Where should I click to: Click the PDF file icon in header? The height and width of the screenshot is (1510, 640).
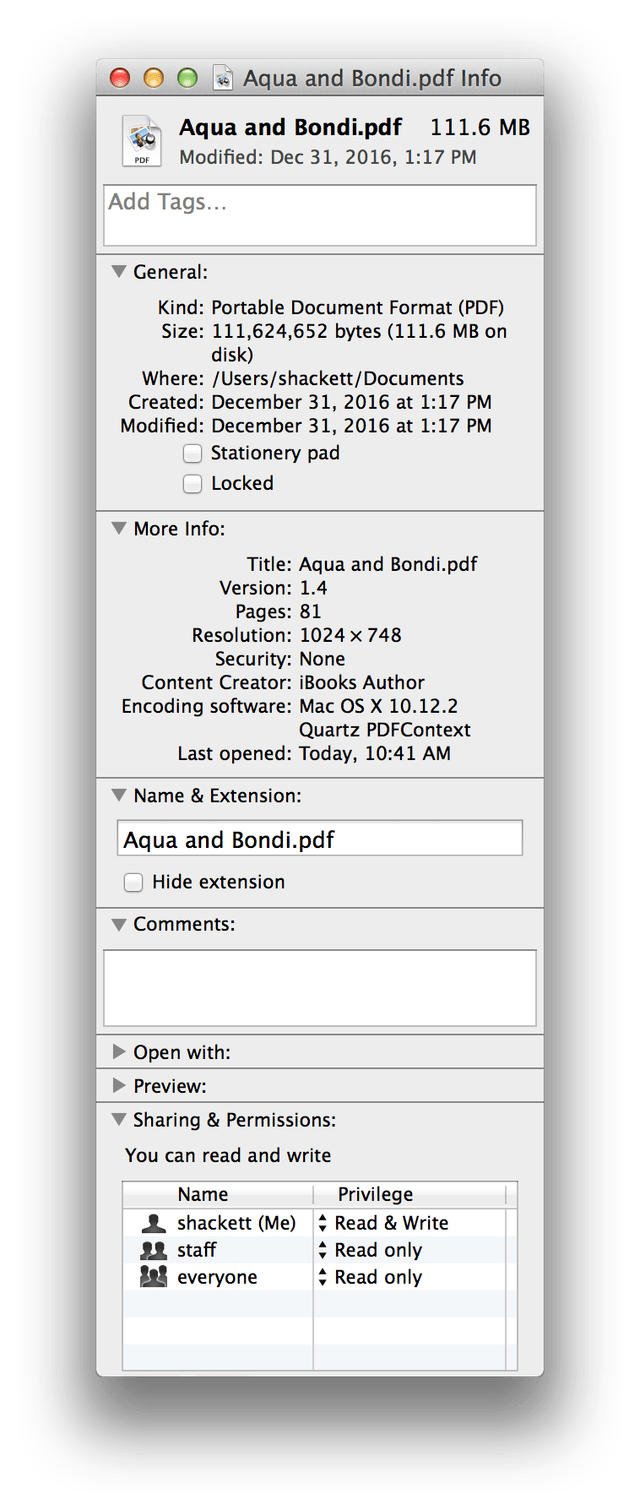(x=141, y=140)
